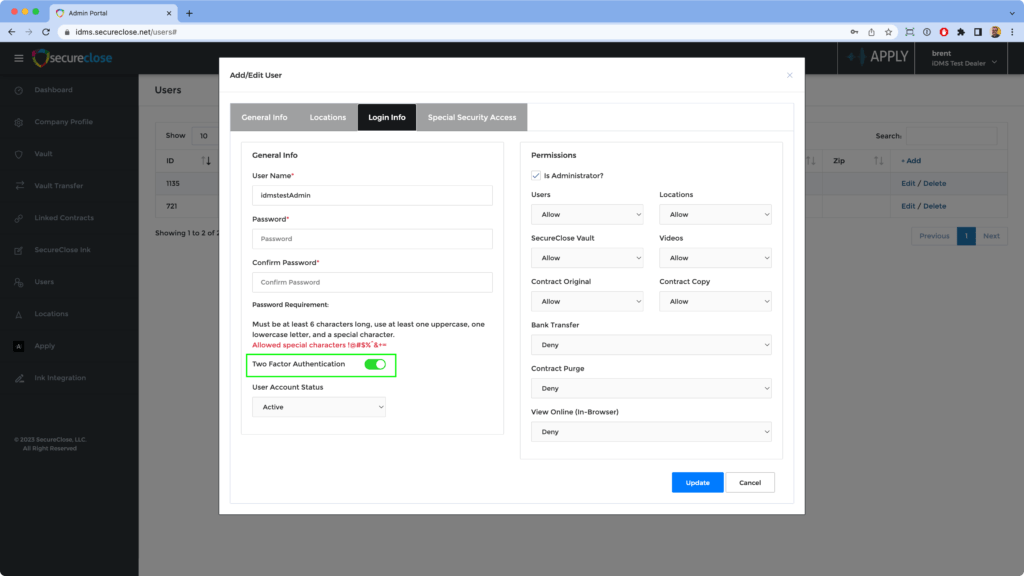The height and width of the screenshot is (576, 1024).
Task: Switch to the General Info tab
Action: 264,117
